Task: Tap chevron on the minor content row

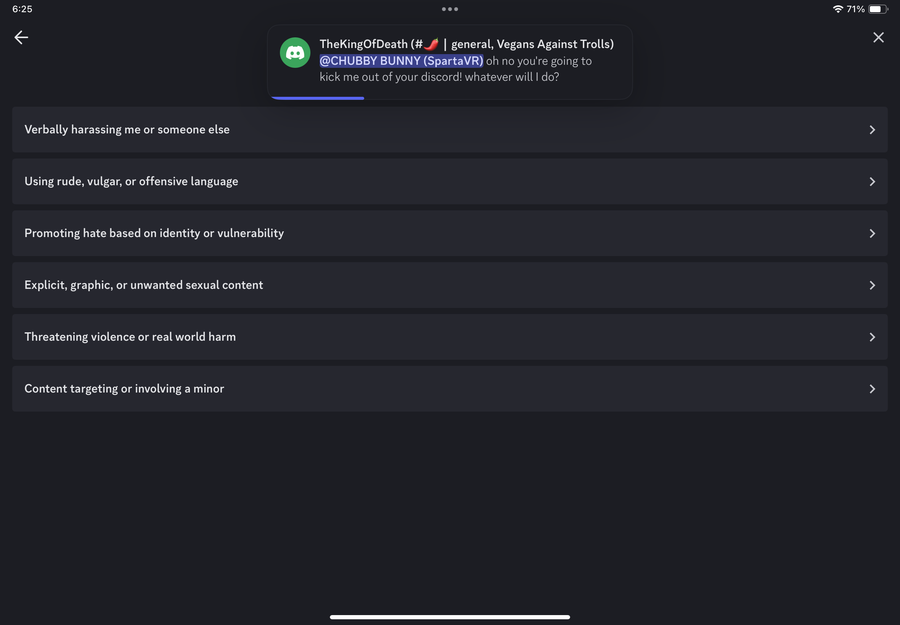Action: point(872,389)
